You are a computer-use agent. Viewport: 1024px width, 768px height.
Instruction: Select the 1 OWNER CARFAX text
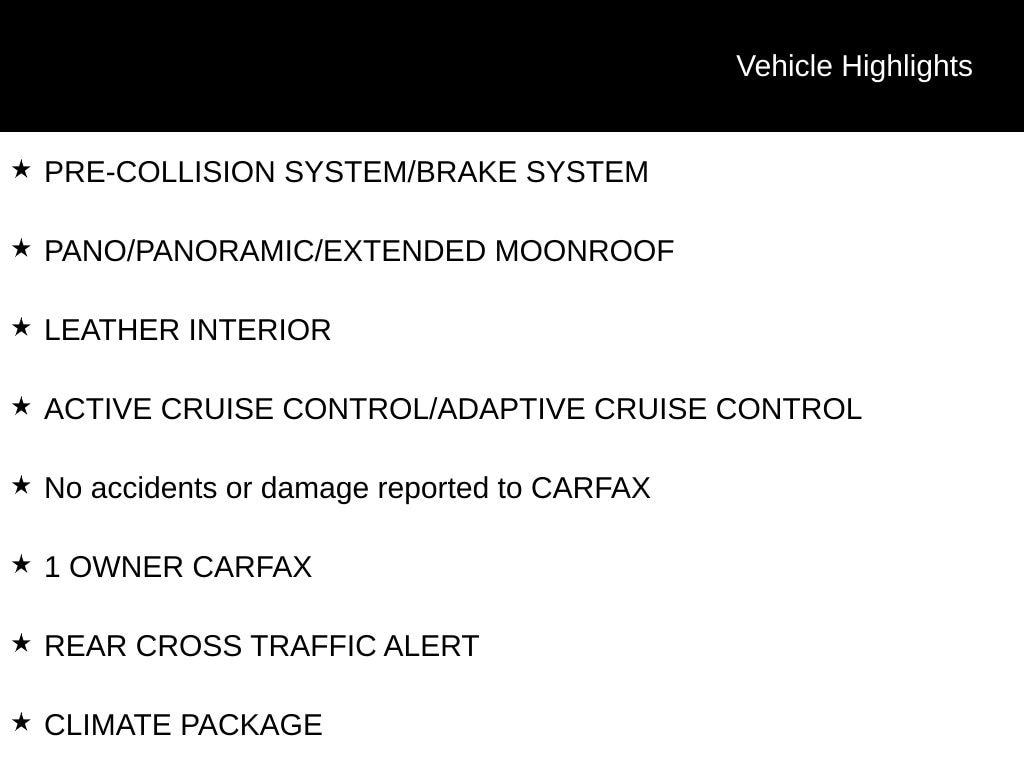click(178, 567)
